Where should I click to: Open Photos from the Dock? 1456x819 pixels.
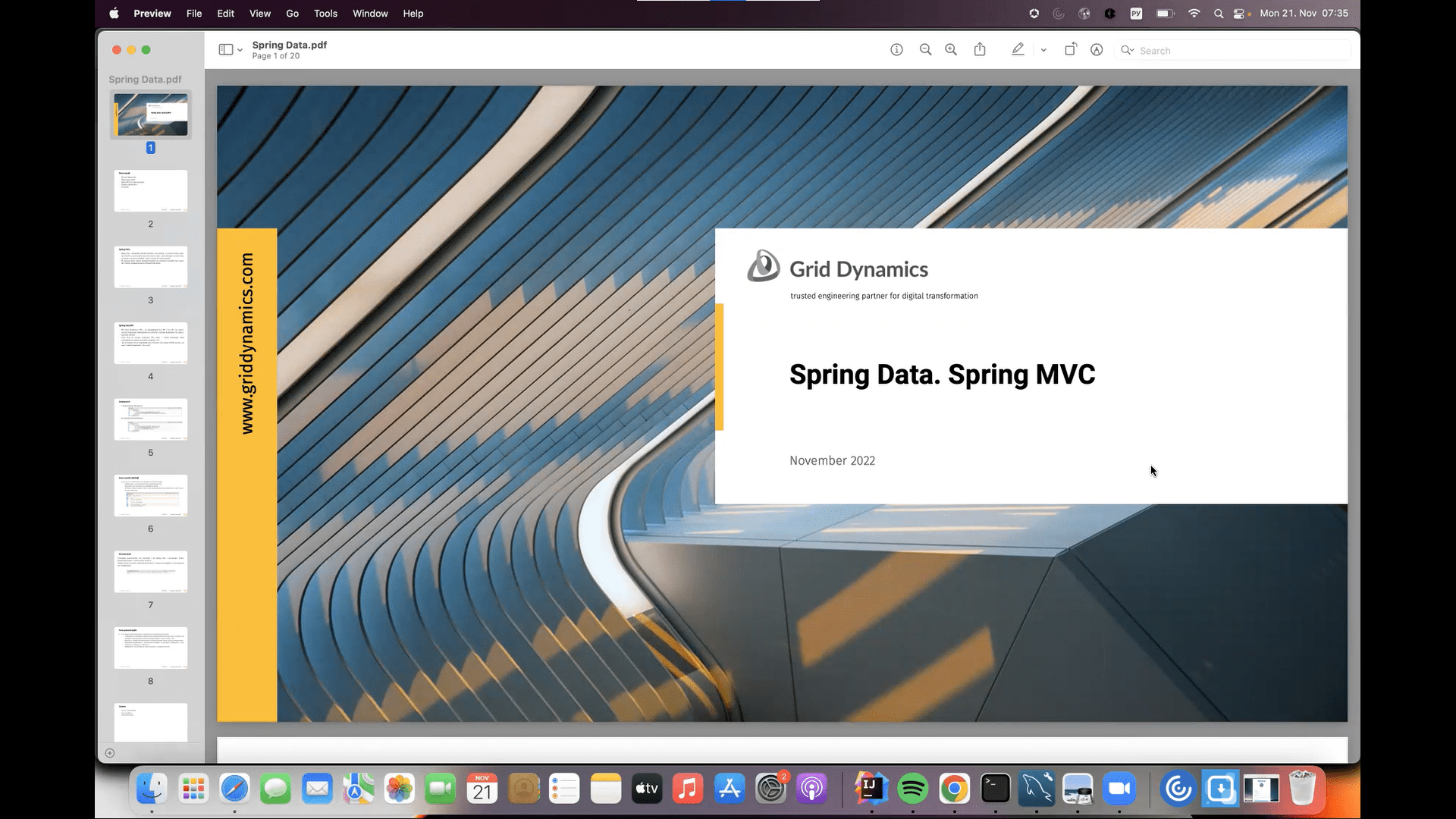coord(400,789)
